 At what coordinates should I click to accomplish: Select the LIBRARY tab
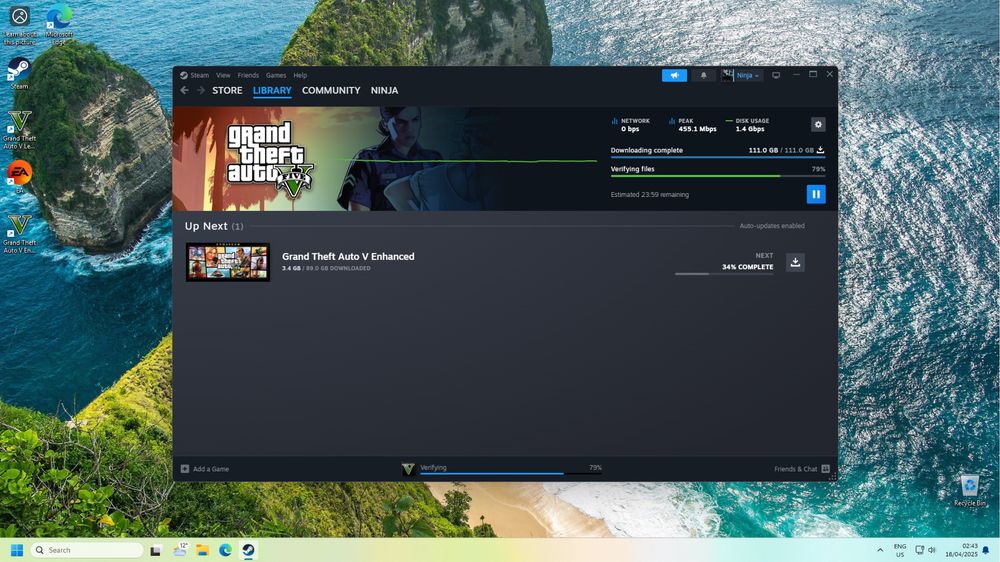point(272,91)
